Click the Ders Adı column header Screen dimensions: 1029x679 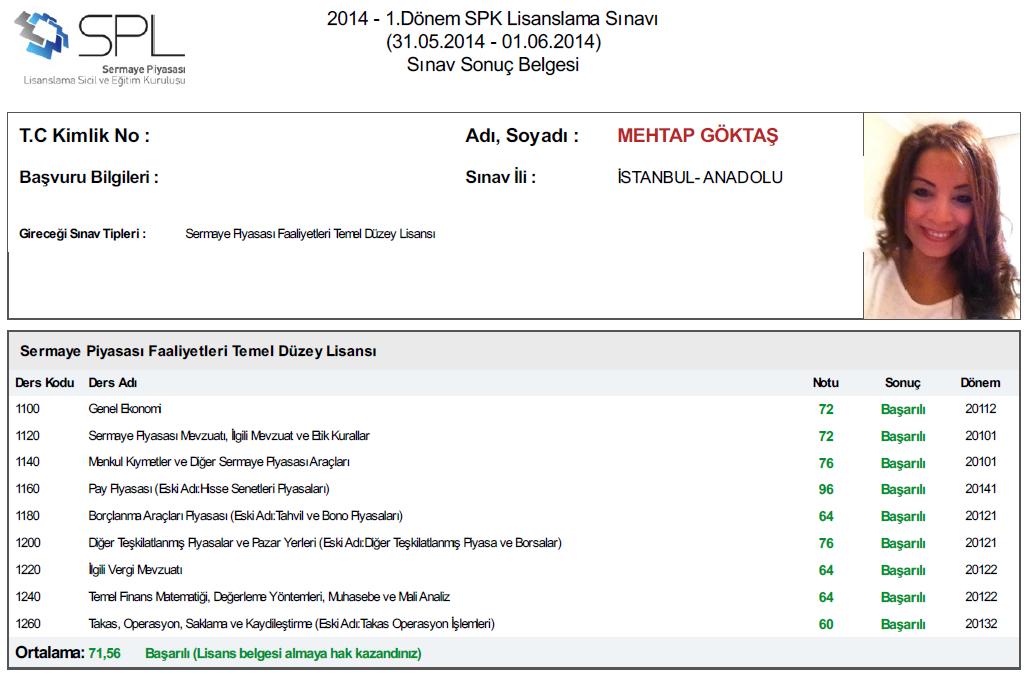coord(113,382)
